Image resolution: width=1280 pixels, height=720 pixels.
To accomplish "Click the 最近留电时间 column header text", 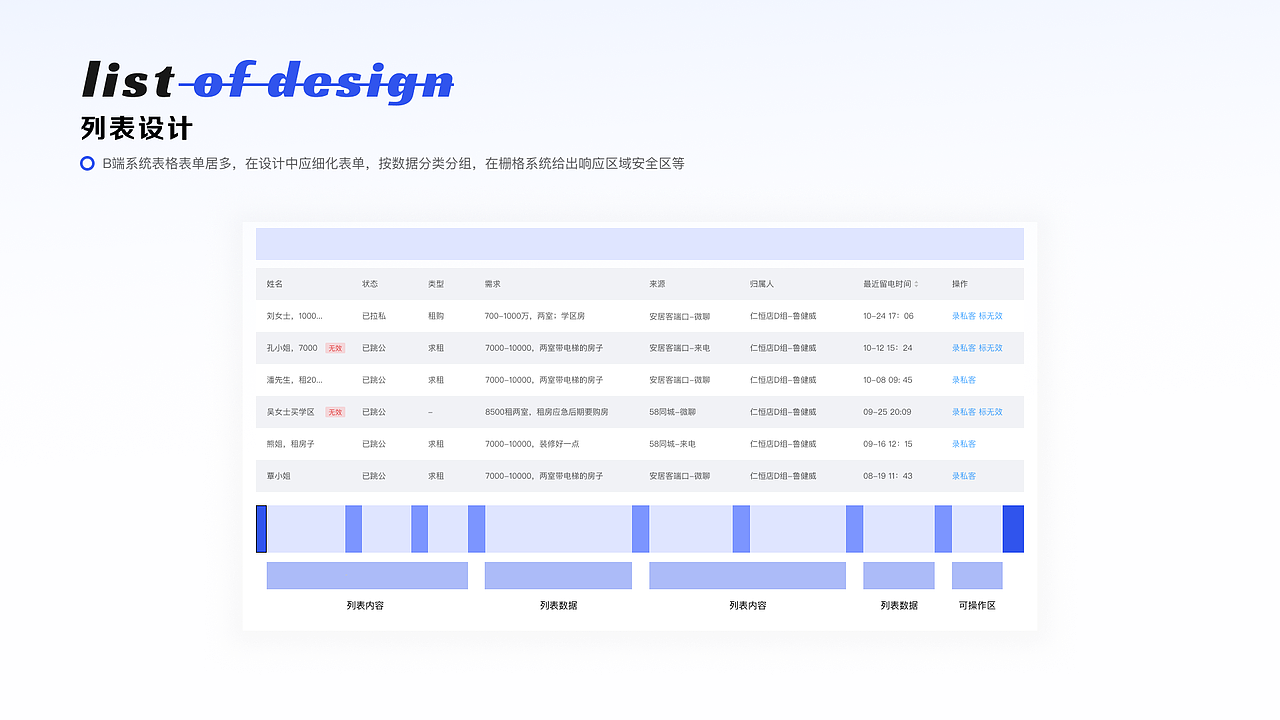I will pos(887,284).
